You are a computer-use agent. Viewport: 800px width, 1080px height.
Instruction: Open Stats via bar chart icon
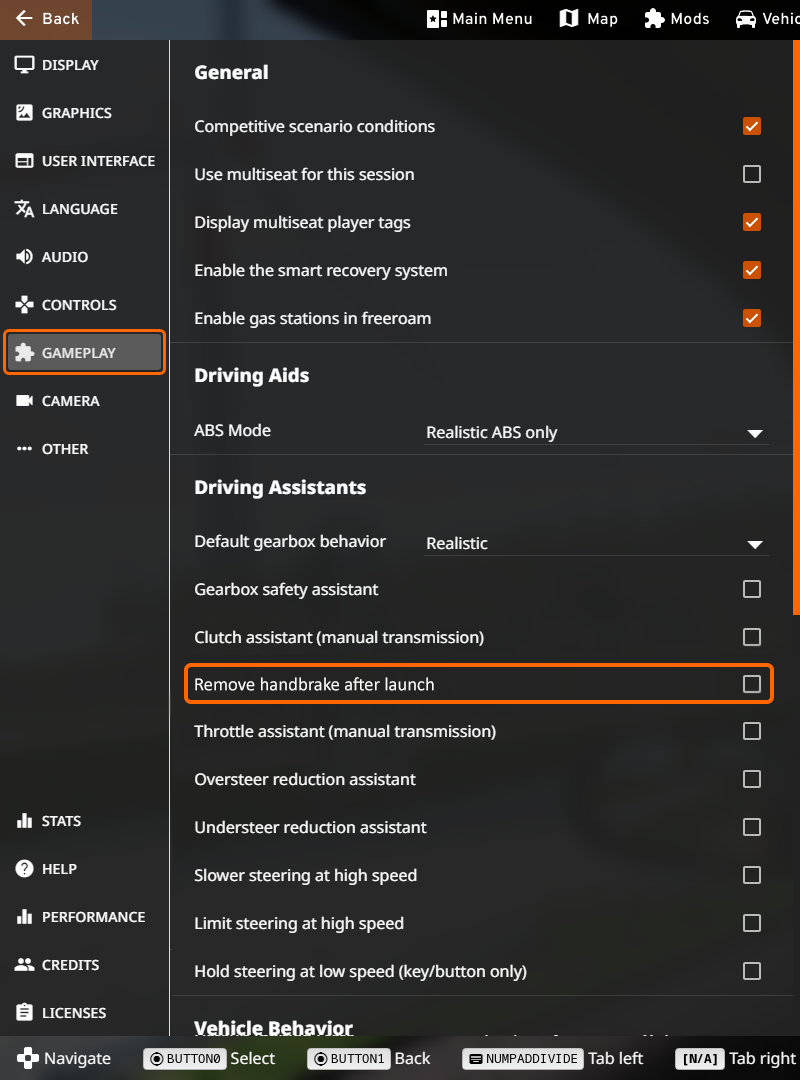click(25, 821)
